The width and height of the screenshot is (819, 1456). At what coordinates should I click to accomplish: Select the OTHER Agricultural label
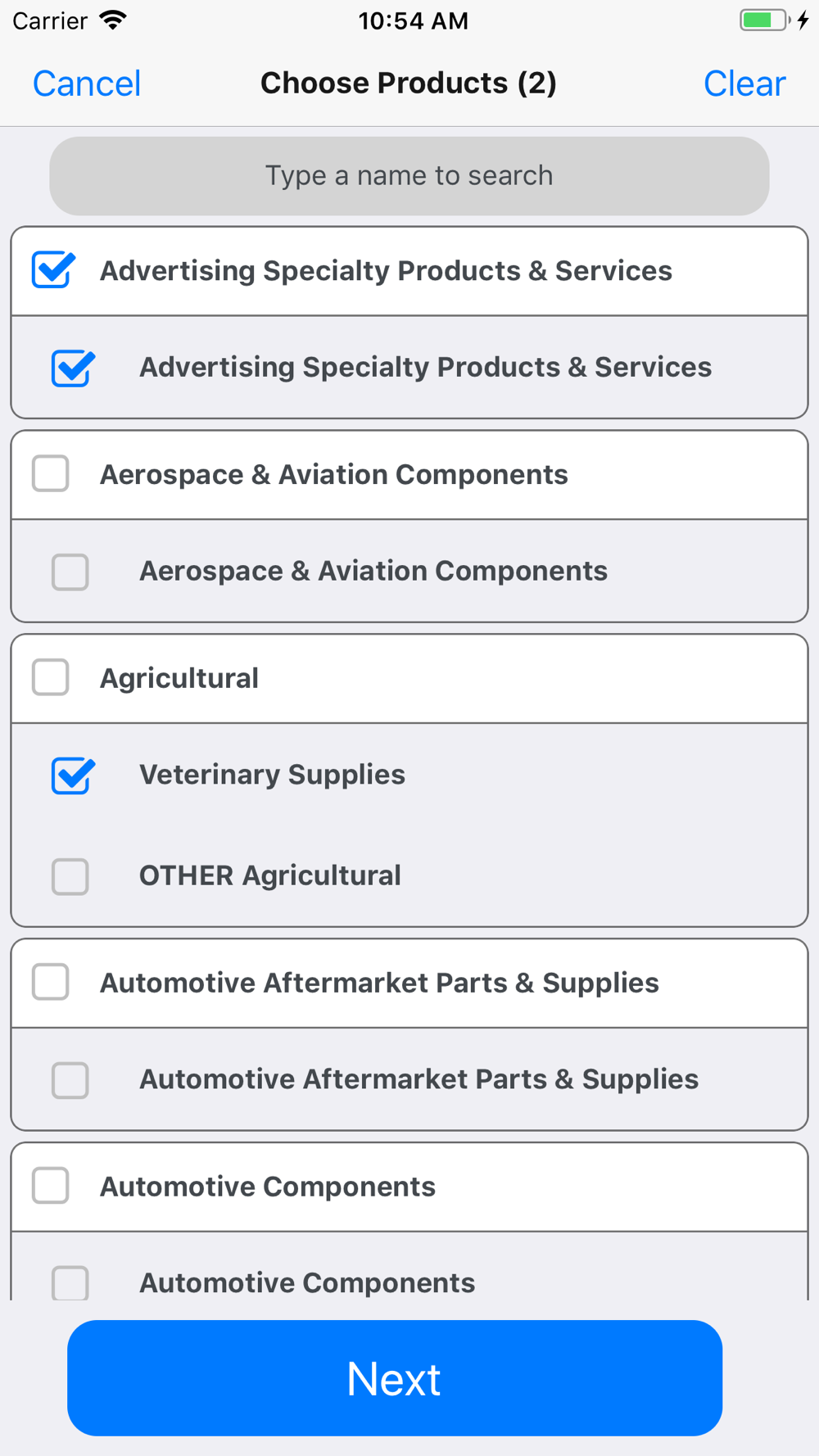click(269, 875)
